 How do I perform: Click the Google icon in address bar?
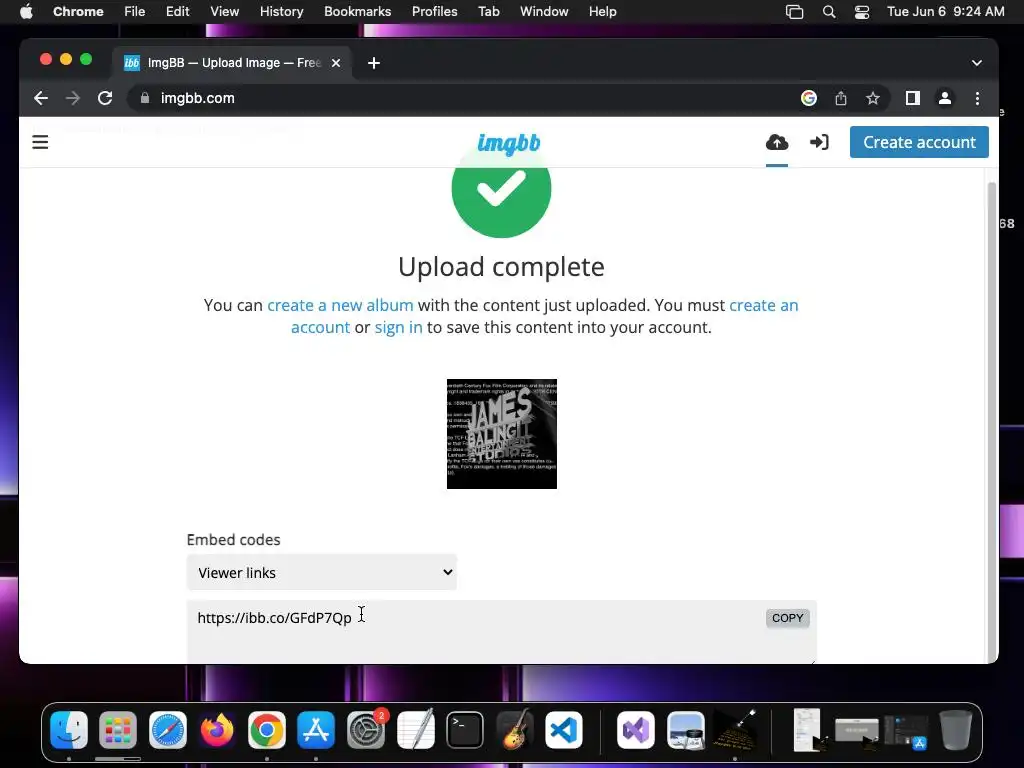pyautogui.click(x=808, y=98)
